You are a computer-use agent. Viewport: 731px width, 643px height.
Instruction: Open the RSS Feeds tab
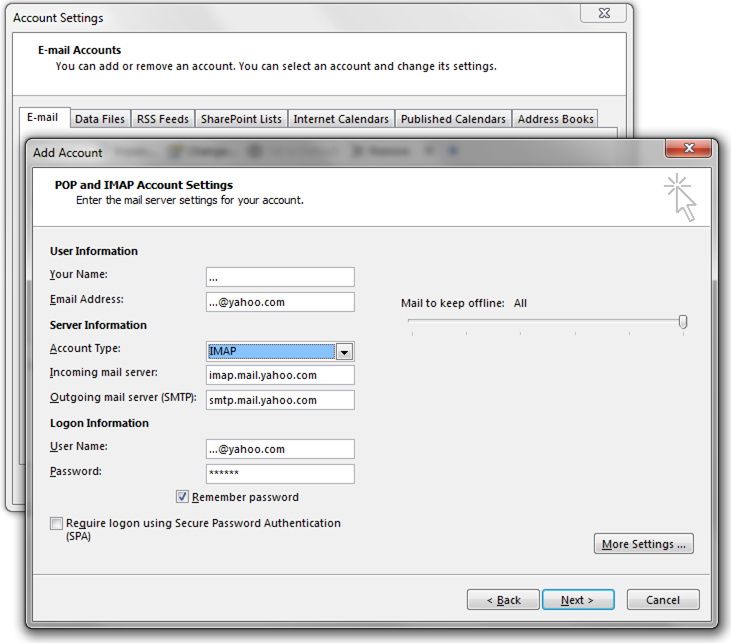point(163,119)
